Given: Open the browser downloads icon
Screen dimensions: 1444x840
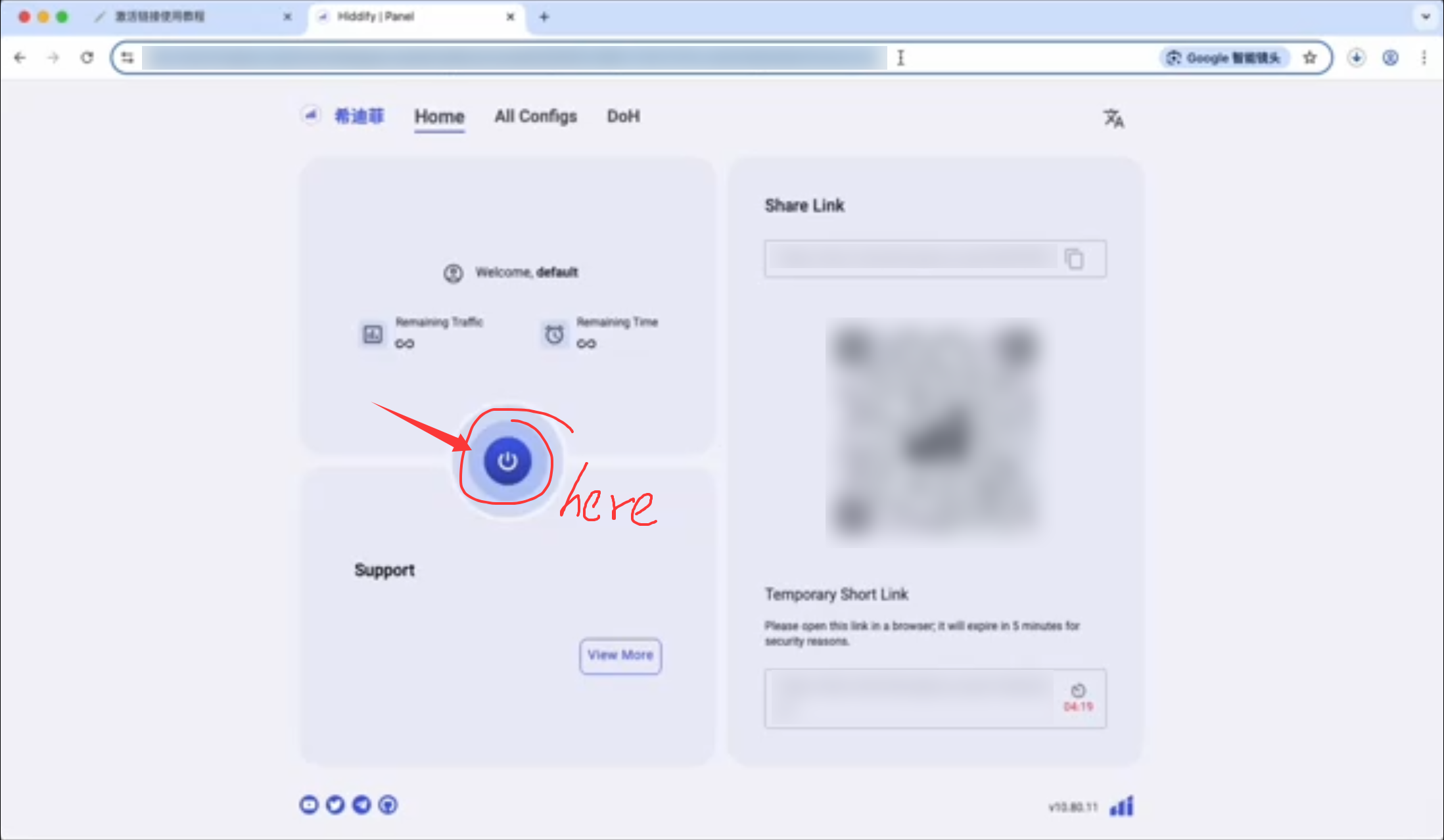Looking at the screenshot, I should point(1357,58).
